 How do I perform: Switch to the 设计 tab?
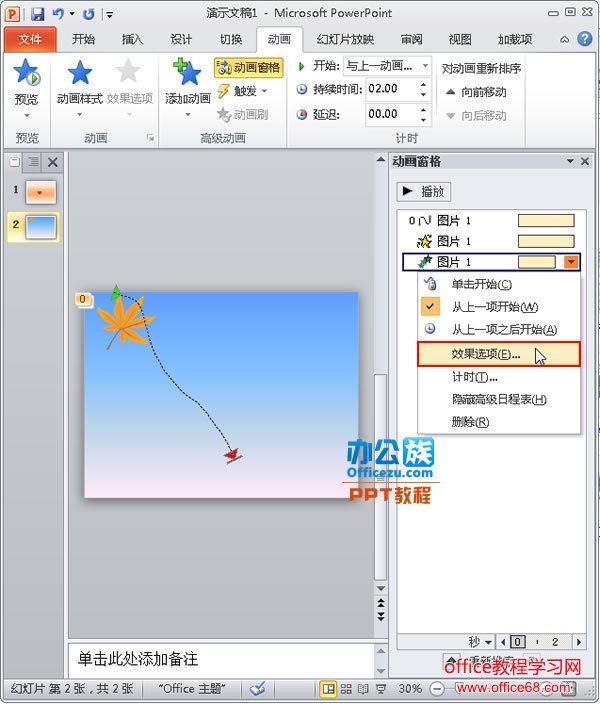181,40
